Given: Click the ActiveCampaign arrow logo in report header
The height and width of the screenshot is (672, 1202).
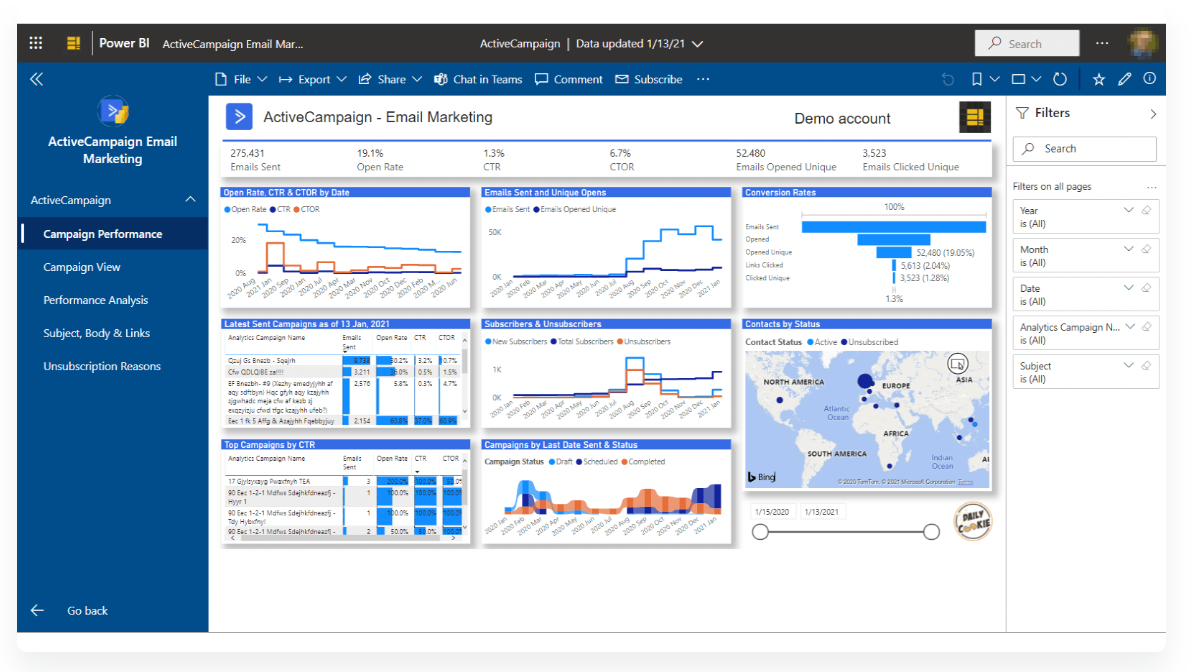Looking at the screenshot, I should coord(239,117).
